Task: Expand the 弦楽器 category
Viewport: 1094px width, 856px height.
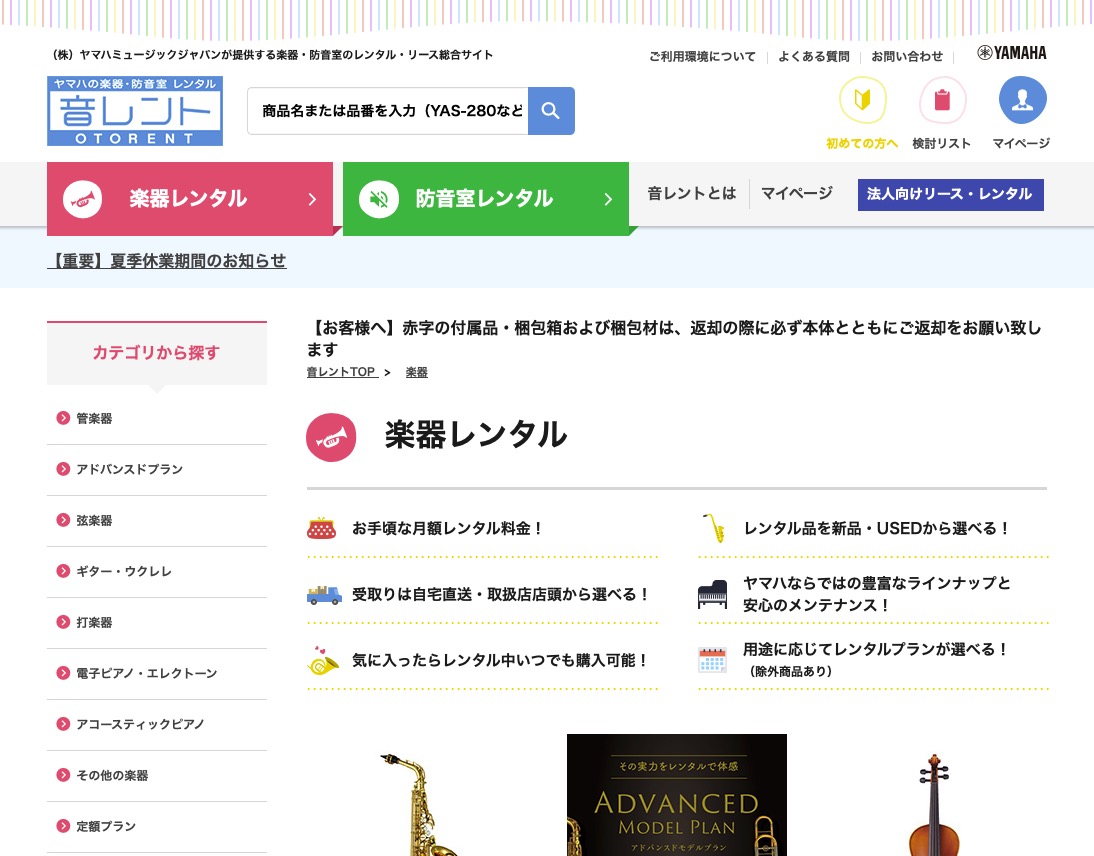Action: (94, 520)
